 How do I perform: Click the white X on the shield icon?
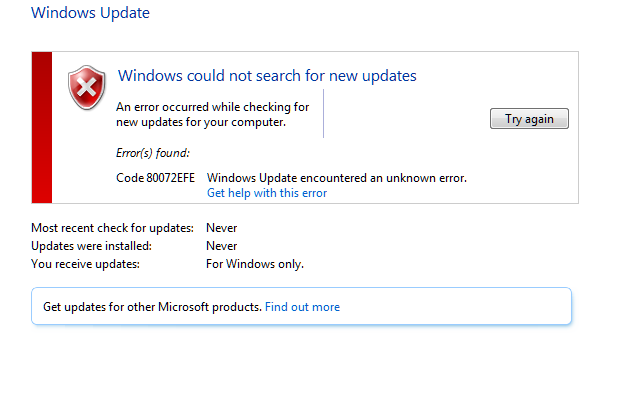coord(86,87)
